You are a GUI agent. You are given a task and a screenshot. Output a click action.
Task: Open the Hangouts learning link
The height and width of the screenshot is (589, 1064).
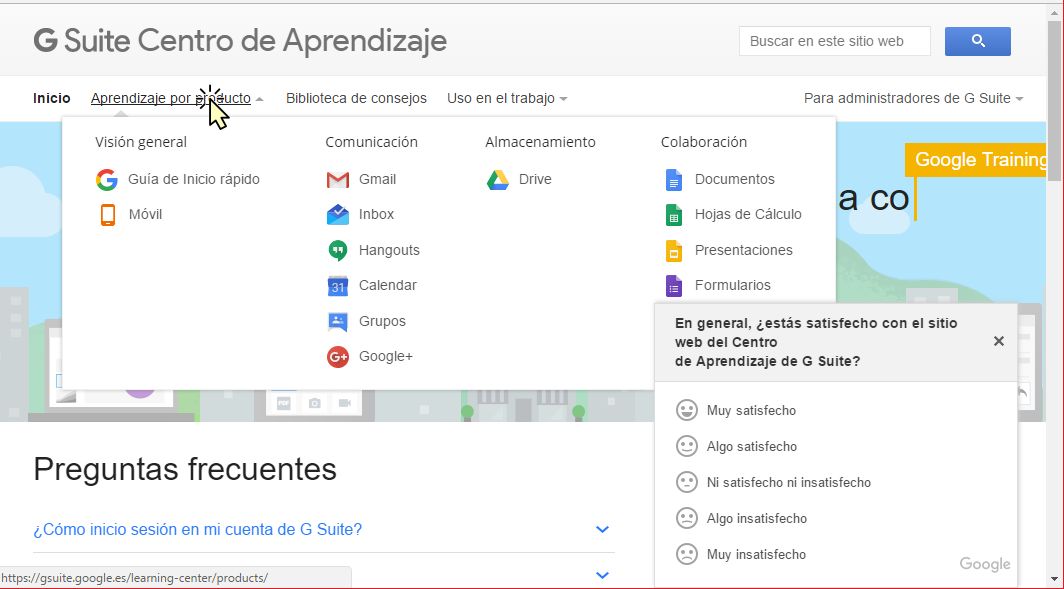tap(389, 250)
